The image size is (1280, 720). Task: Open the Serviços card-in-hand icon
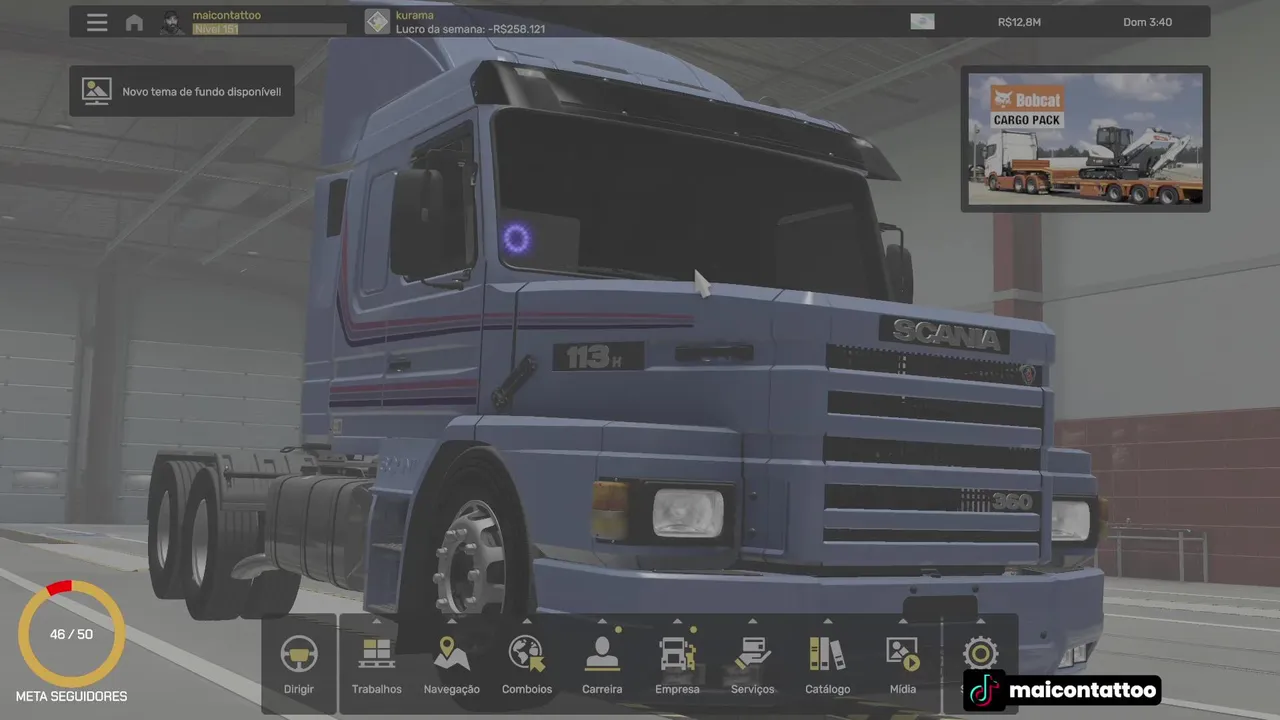[x=752, y=654]
